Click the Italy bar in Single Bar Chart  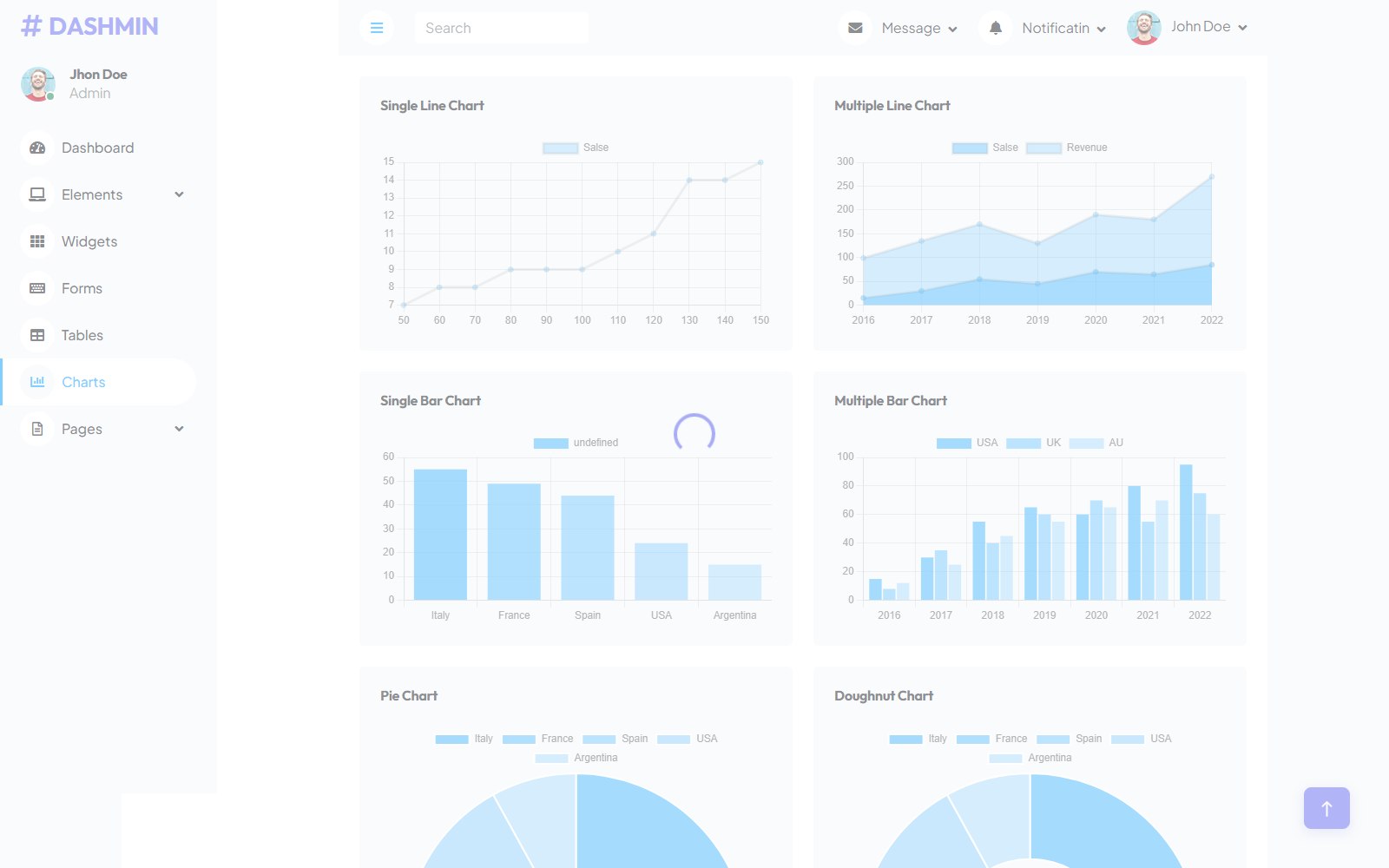(440, 535)
